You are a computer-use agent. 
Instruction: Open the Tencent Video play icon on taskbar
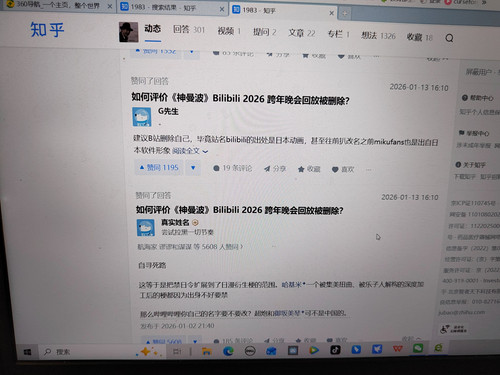[x=314, y=350]
